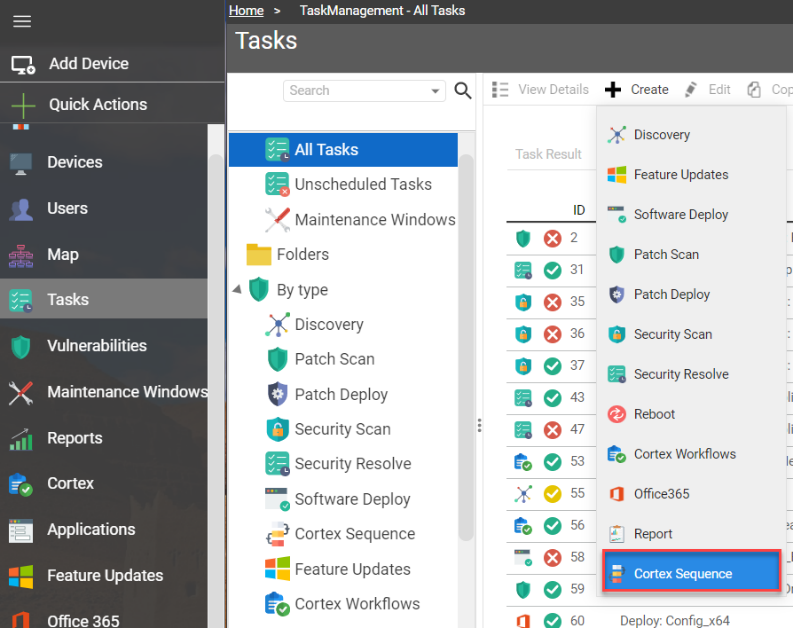Click the Reports bar chart icon

[x=21, y=439]
